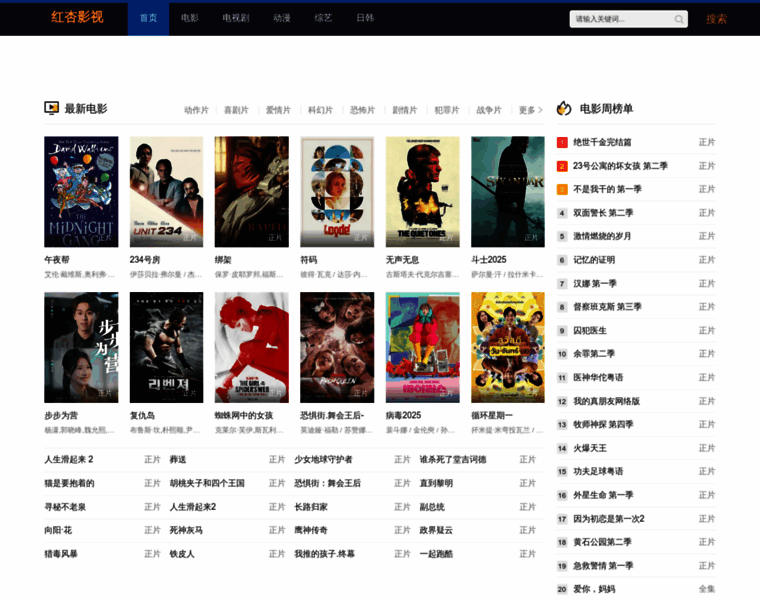Open 囚犯医生 chart entry
The image size is (760, 600).
coord(590,331)
